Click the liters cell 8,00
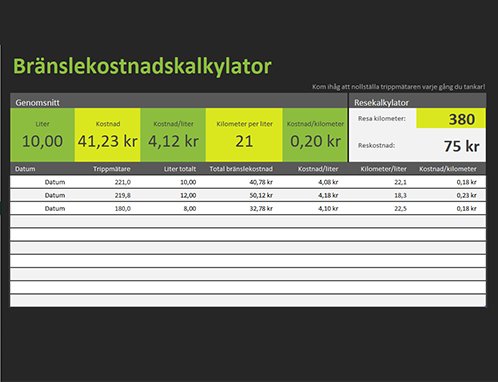The image size is (498, 382). 190,209
